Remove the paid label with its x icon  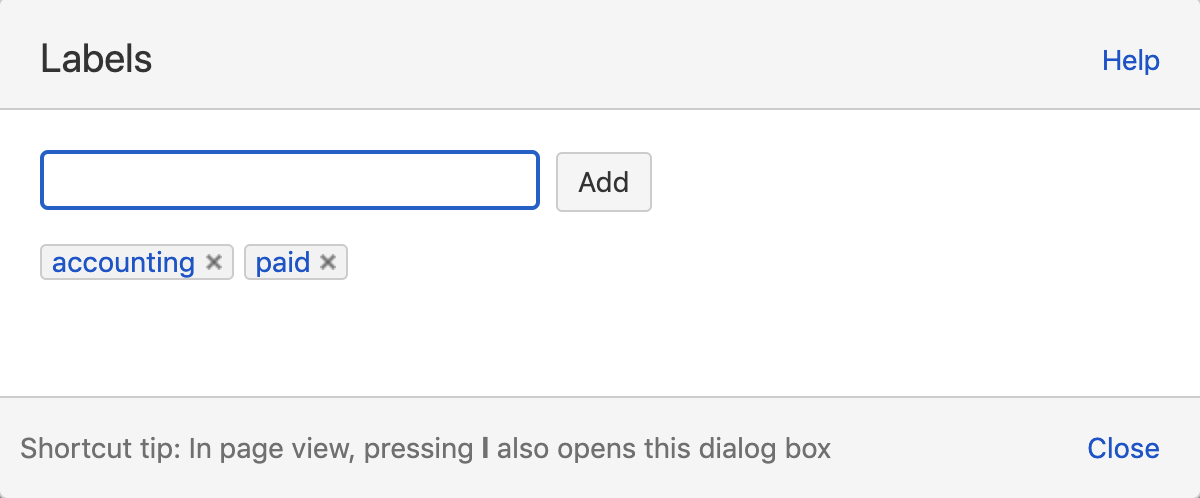coord(327,263)
